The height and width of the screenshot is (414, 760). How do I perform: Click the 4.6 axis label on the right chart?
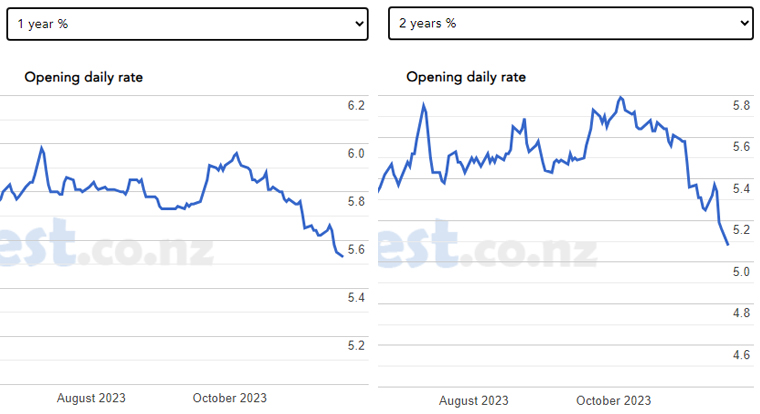coord(741,356)
